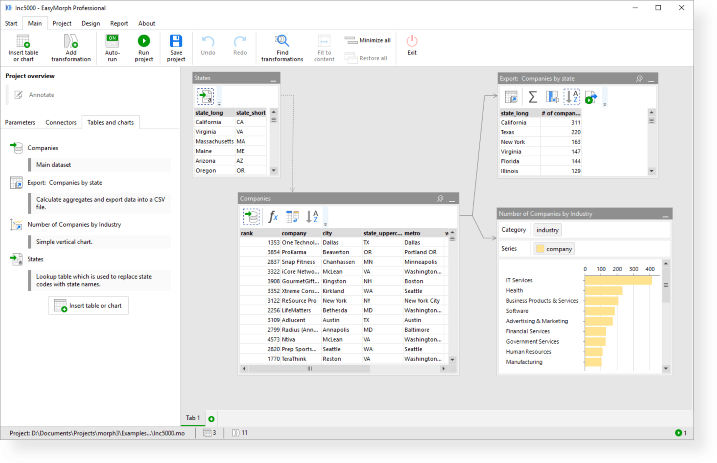The image size is (717, 463).
Task: Click the Insert table or chart sidebar button
Action: click(89, 305)
